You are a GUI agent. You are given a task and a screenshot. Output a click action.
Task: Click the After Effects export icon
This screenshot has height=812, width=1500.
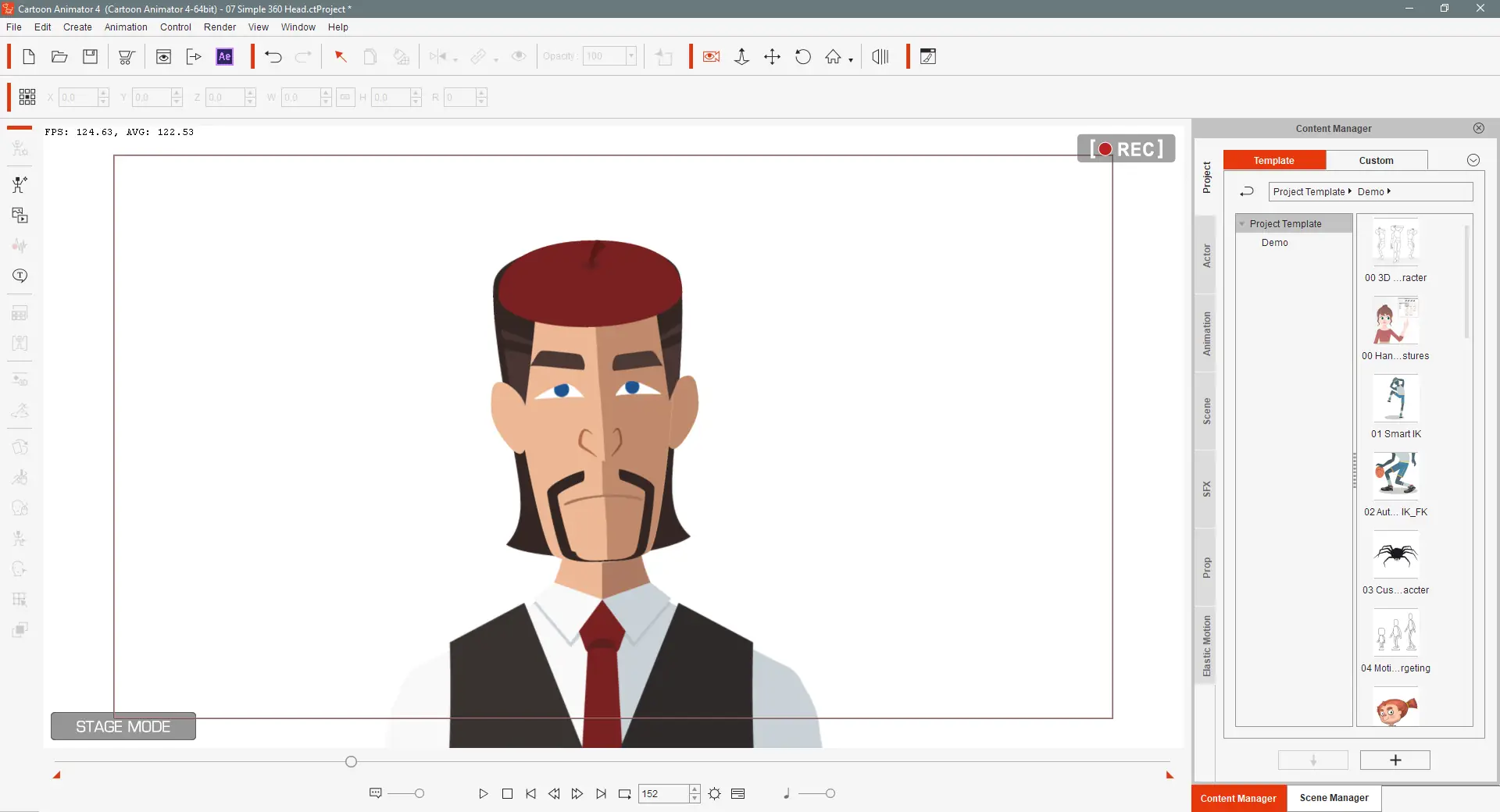pyautogui.click(x=224, y=57)
